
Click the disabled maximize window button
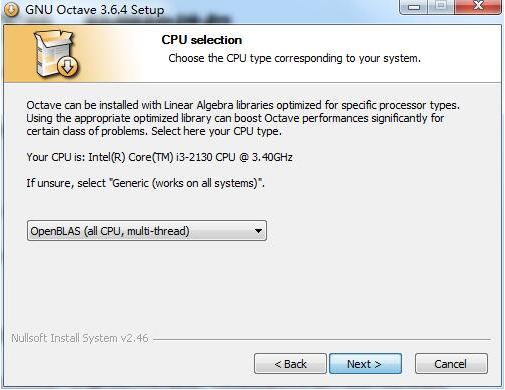441,6
